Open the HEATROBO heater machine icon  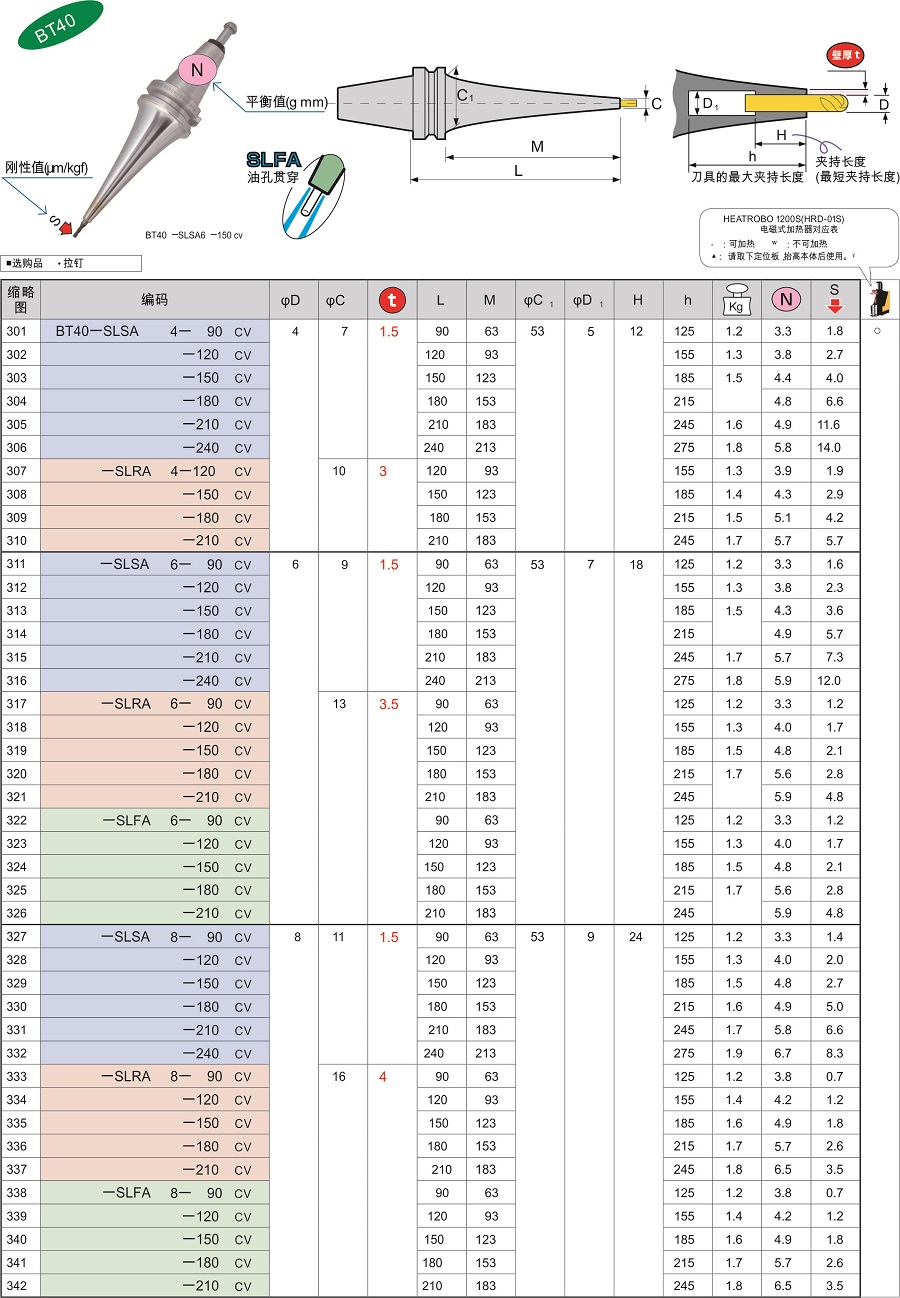(881, 298)
